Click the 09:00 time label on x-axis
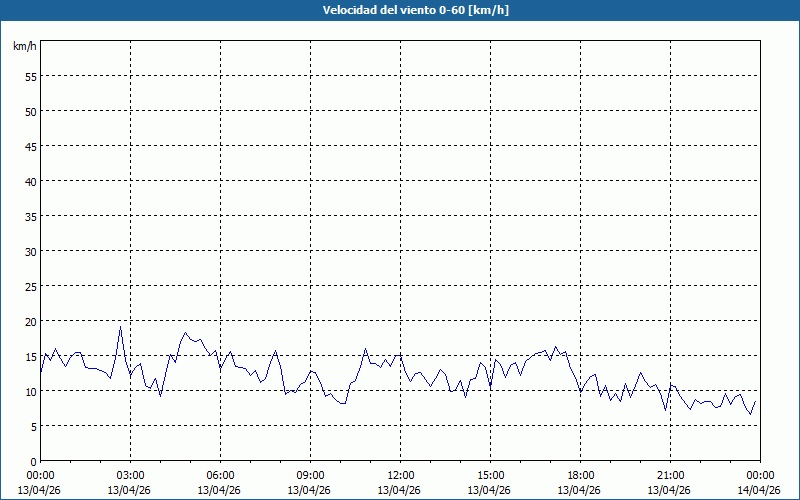800x500 pixels. pyautogui.click(x=310, y=475)
